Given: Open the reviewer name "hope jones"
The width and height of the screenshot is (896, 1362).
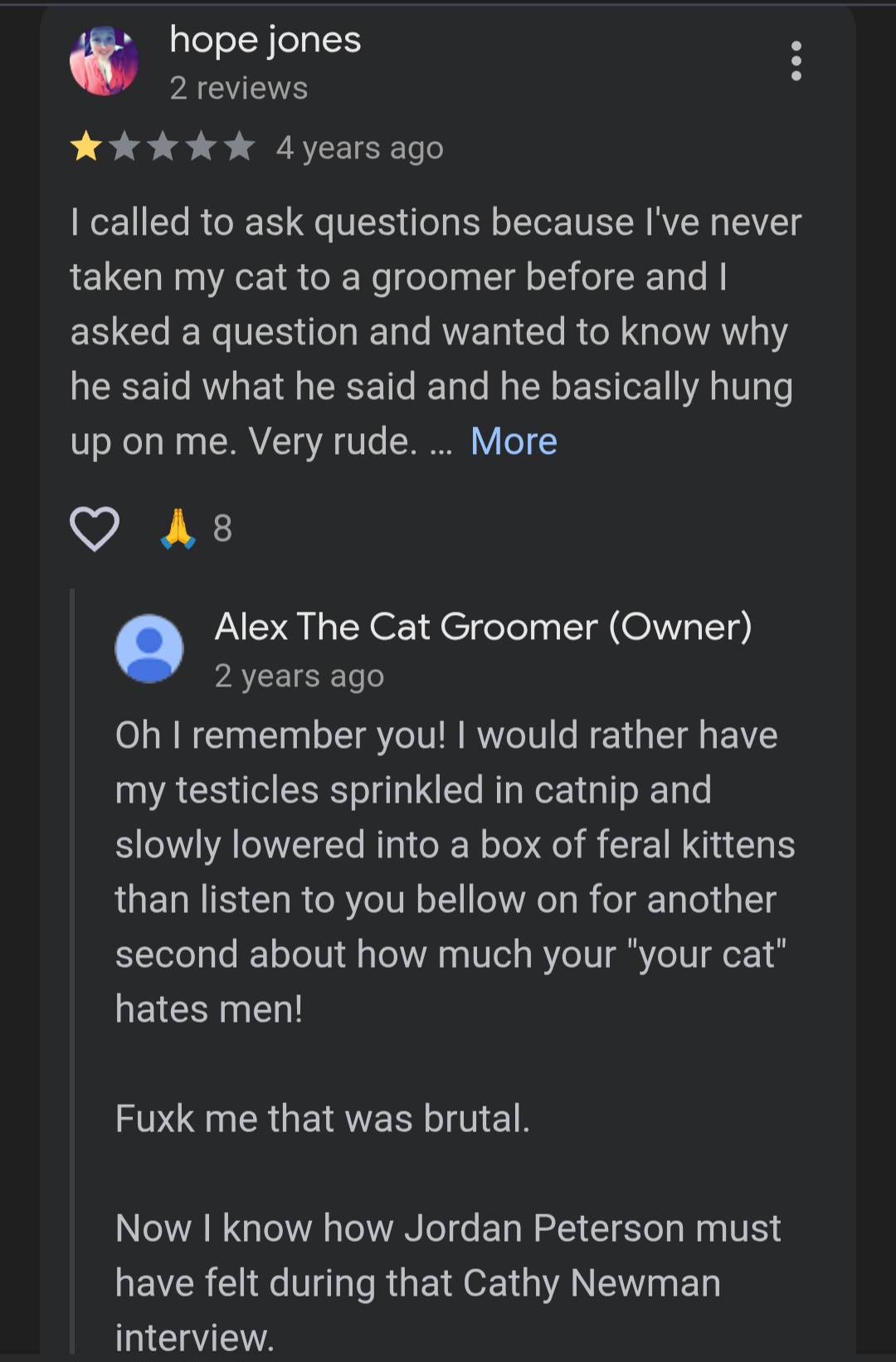Looking at the screenshot, I should [265, 40].
